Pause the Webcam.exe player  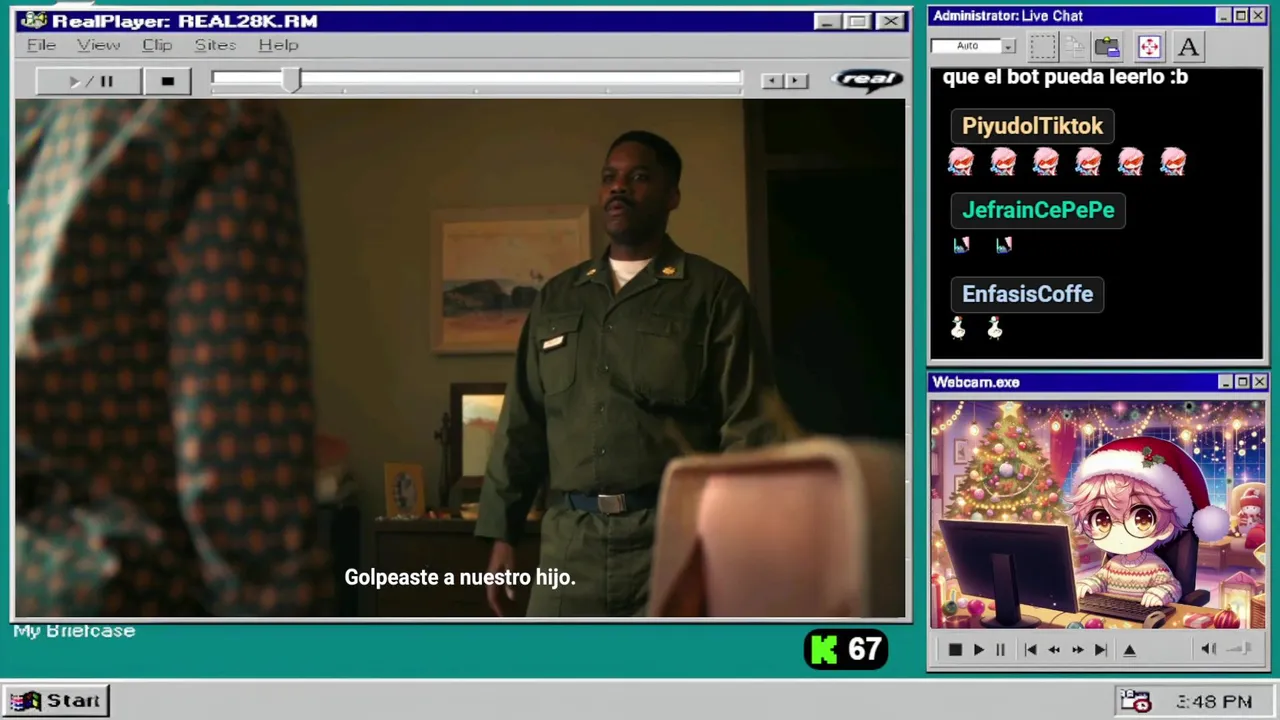(1000, 650)
